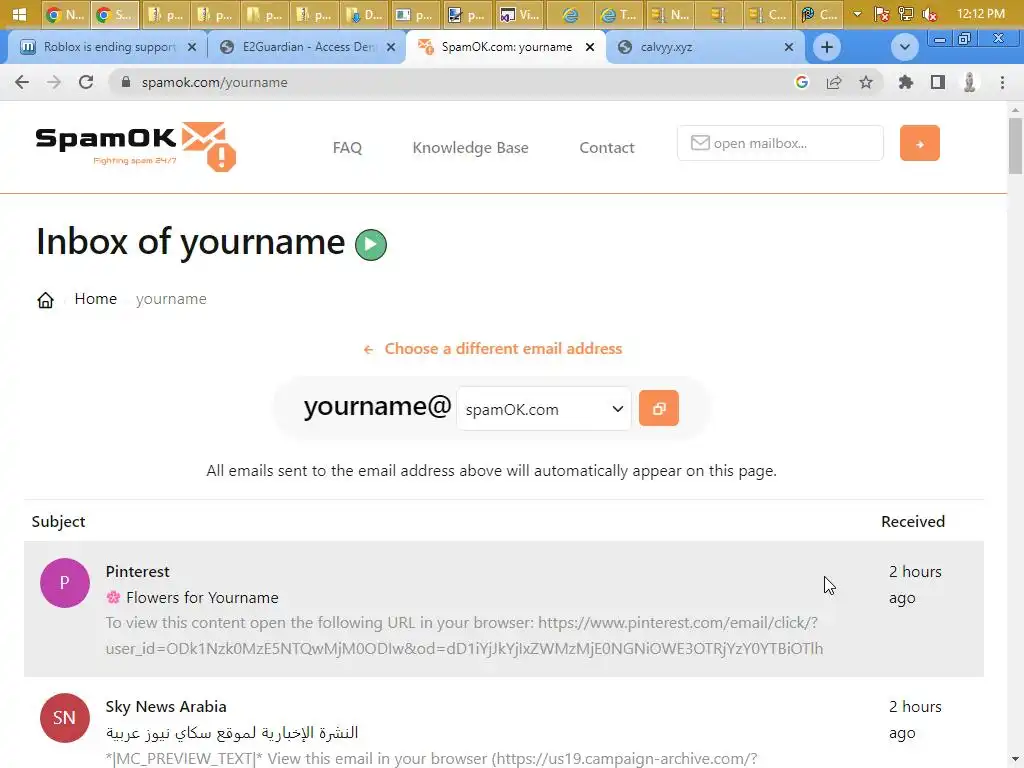This screenshot has width=1024, height=768.
Task: Close the Roblox is ending support tab
Action: 191,47
